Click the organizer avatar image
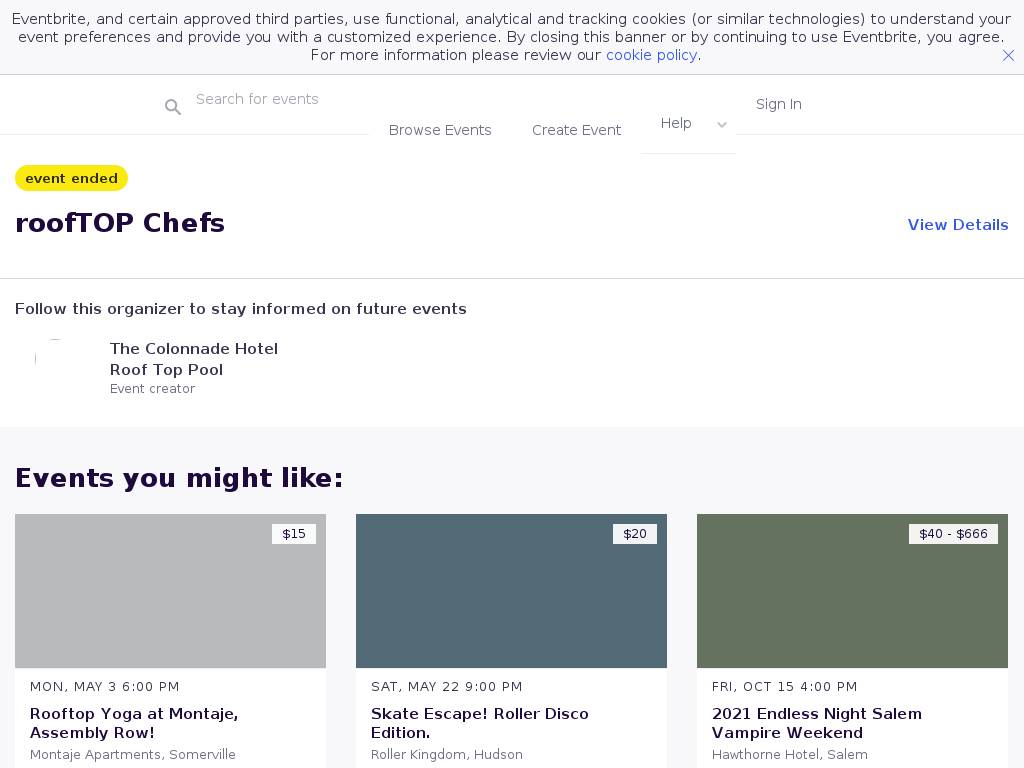Screen dimensions: 1024x768 pos(55,359)
